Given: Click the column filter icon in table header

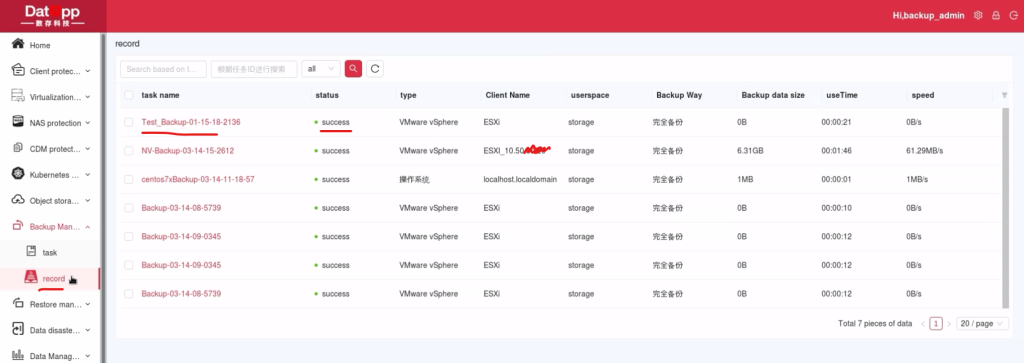Looking at the screenshot, I should [1004, 95].
